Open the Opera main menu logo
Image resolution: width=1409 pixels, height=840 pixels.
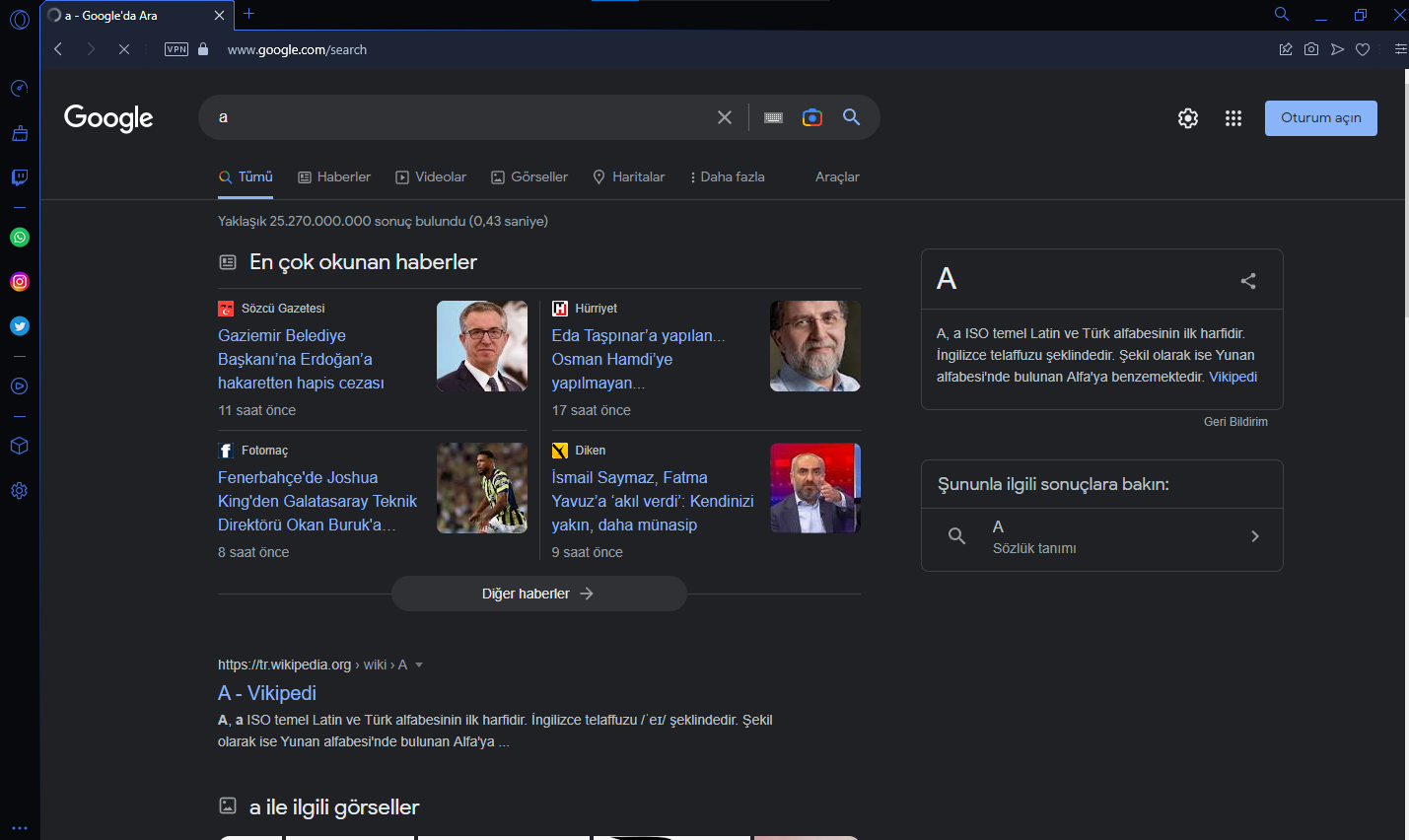[19, 19]
